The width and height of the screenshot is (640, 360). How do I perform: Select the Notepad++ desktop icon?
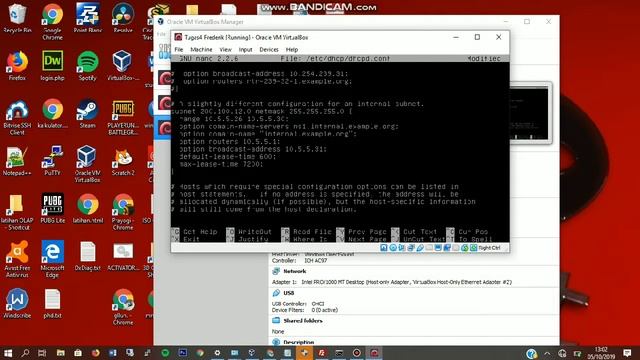pyautogui.click(x=17, y=161)
